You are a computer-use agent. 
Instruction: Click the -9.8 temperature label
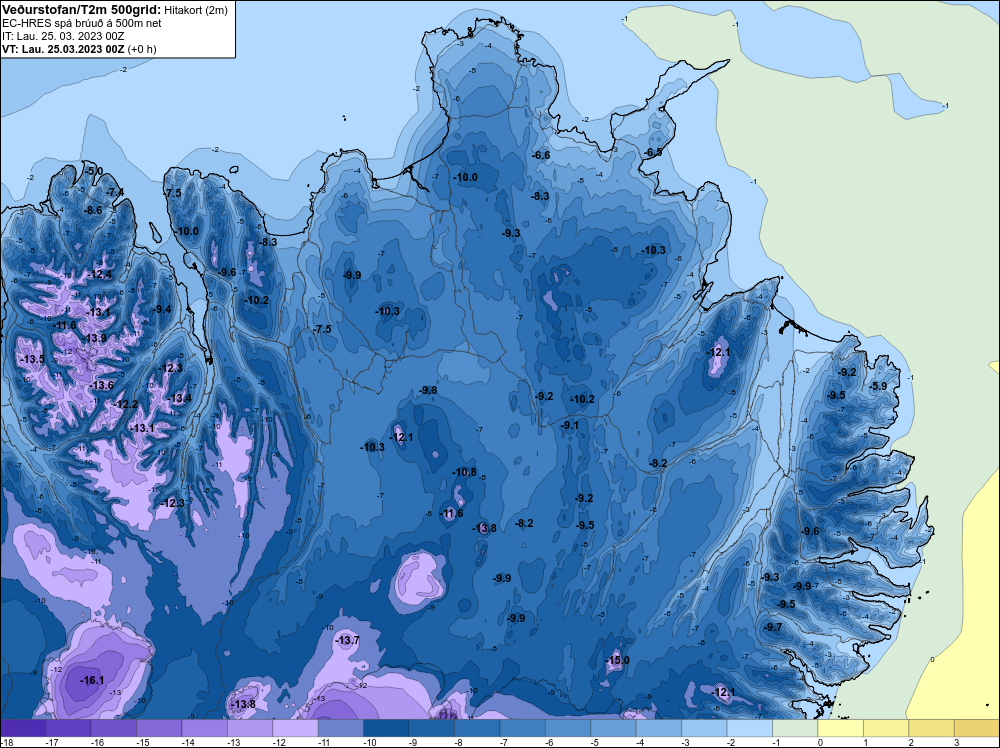pos(428,390)
